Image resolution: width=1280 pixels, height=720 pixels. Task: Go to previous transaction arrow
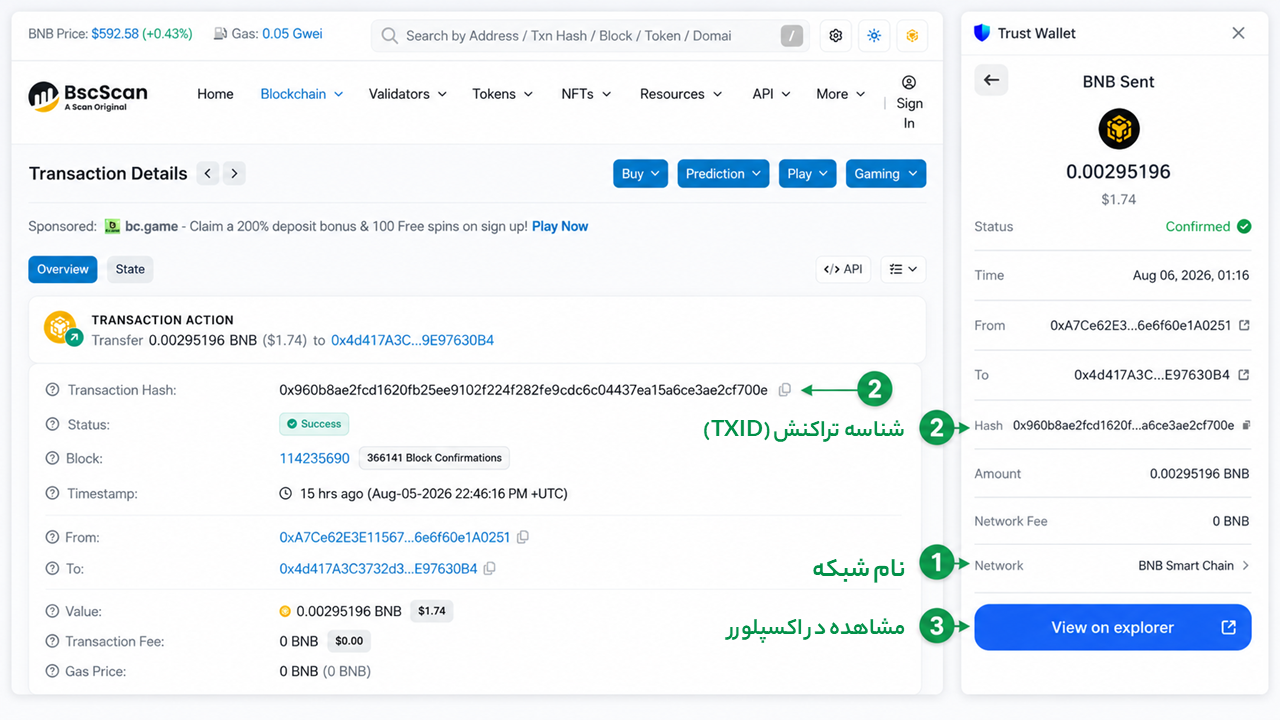pyautogui.click(x=208, y=173)
